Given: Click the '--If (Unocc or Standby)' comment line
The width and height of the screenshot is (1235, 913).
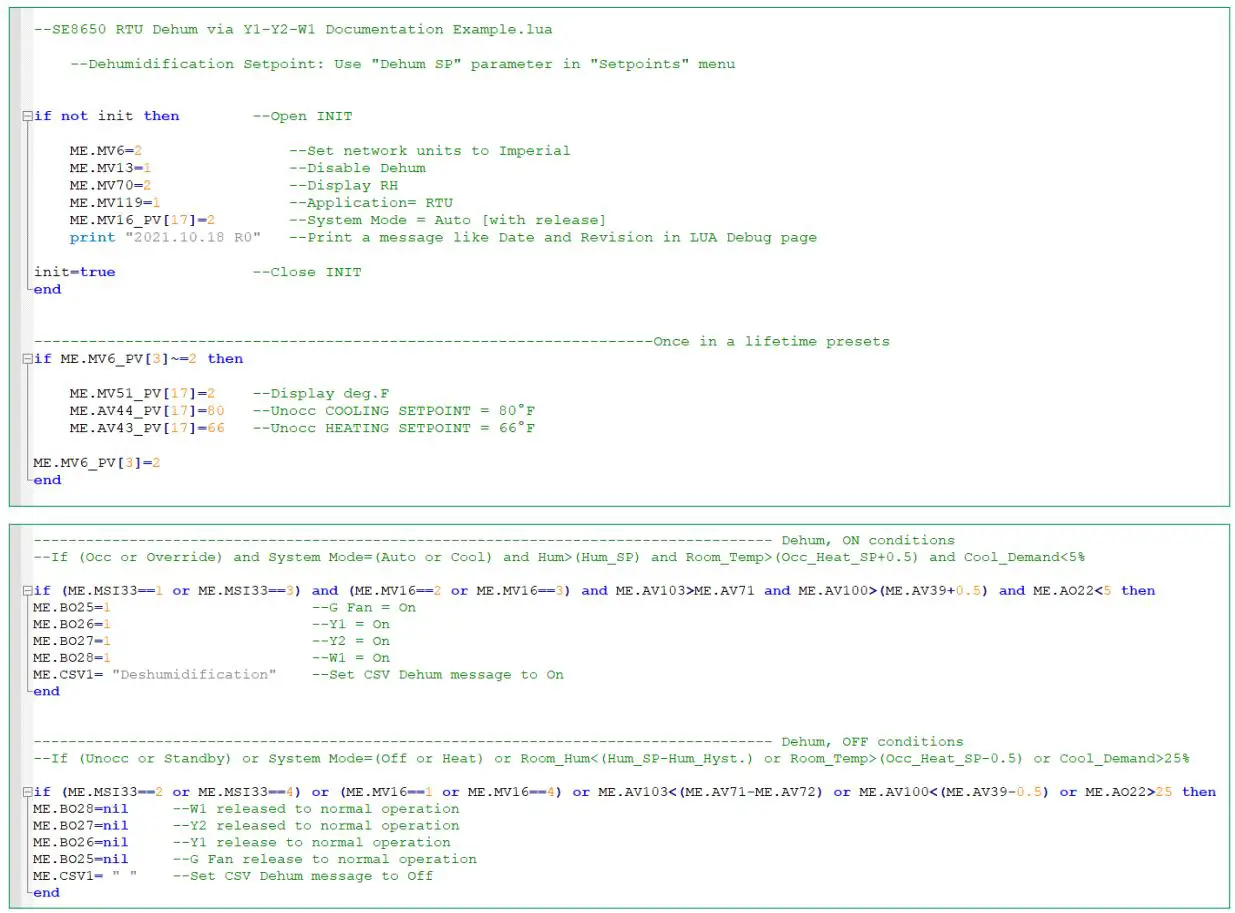Looking at the screenshot, I should [x=611, y=759].
